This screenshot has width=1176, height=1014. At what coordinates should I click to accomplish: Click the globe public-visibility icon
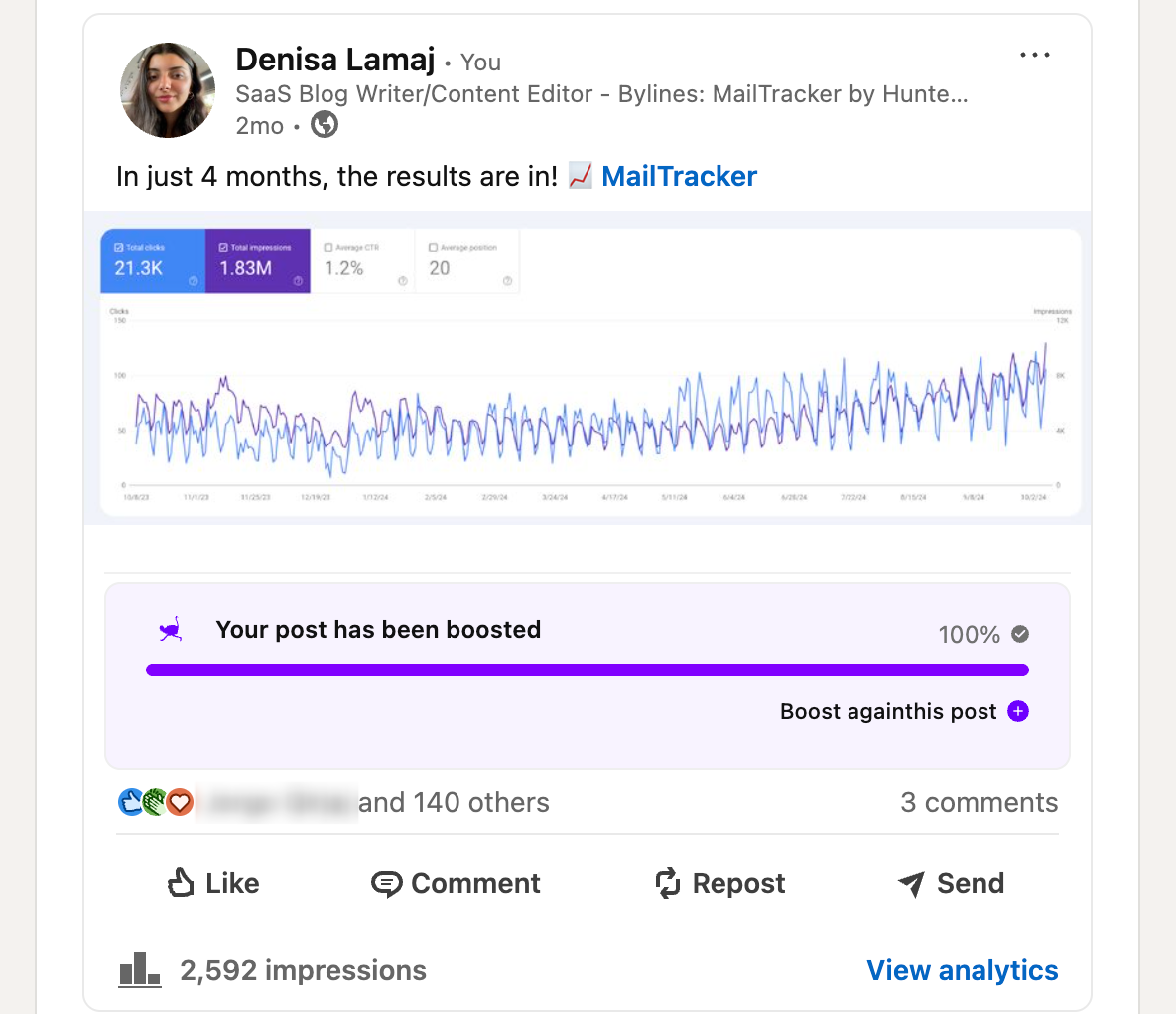point(324,125)
